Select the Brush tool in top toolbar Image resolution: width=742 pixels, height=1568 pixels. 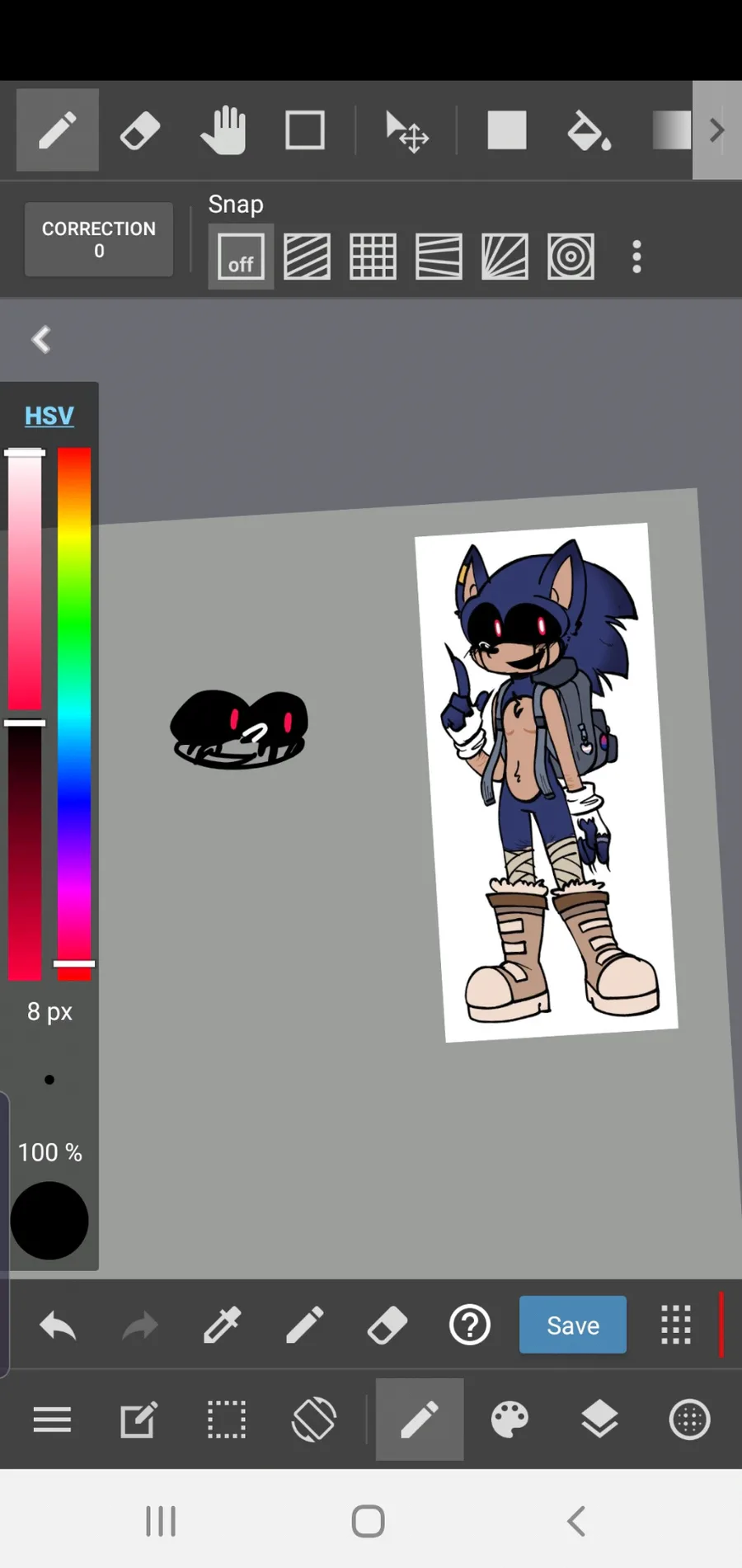(x=58, y=130)
